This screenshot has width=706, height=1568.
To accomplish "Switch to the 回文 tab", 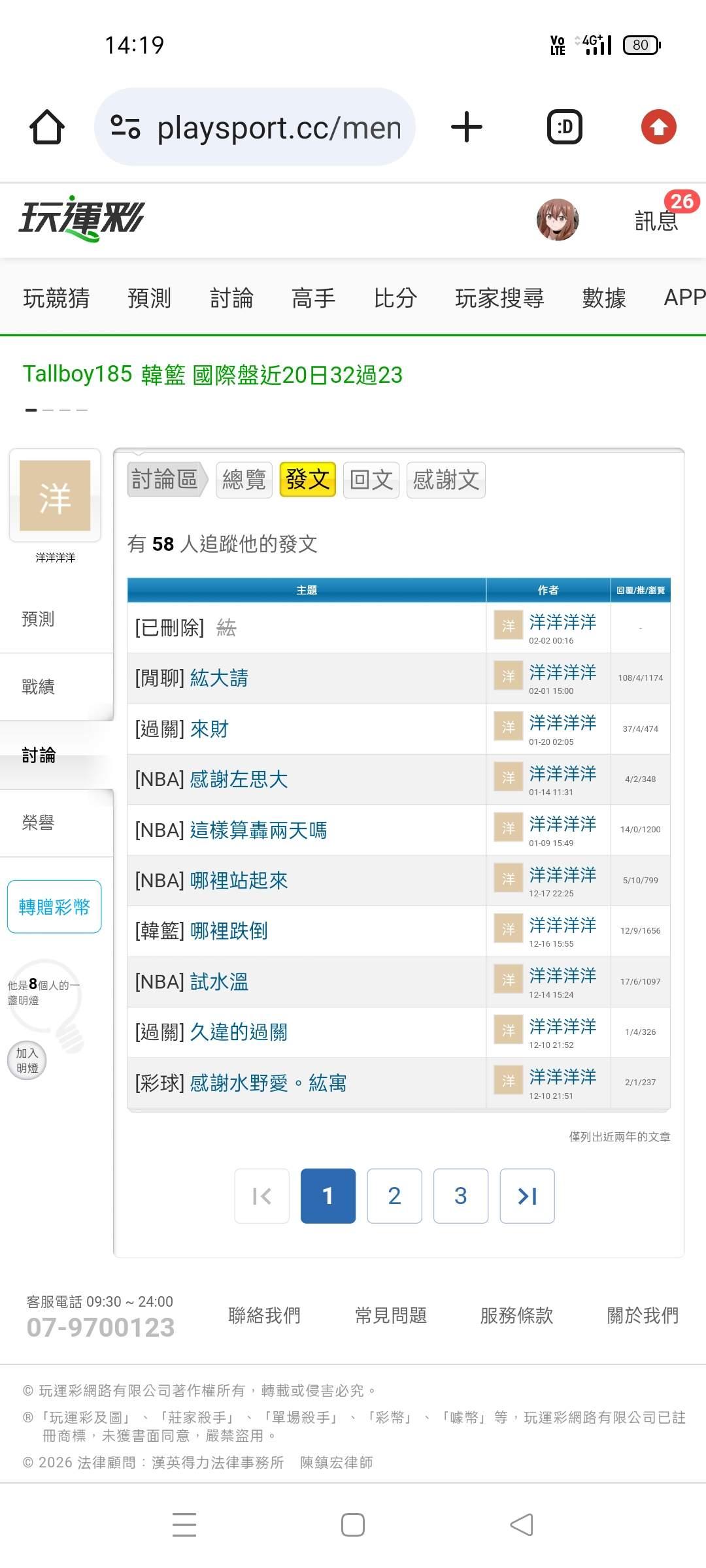I will [371, 480].
